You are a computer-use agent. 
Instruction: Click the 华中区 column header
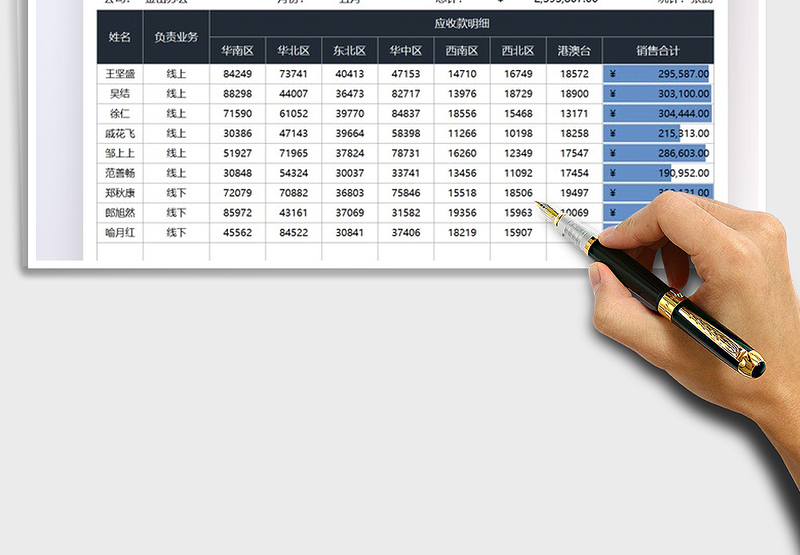coord(406,51)
